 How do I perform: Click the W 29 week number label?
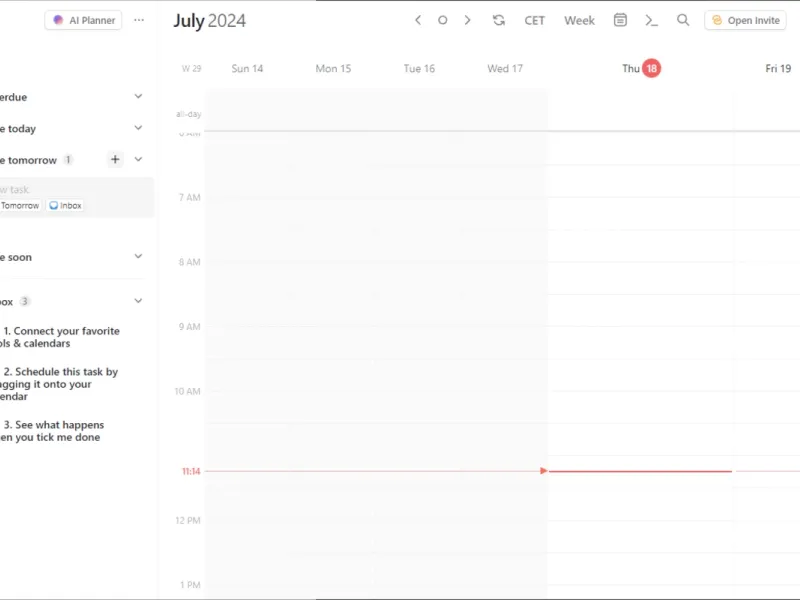click(x=191, y=68)
